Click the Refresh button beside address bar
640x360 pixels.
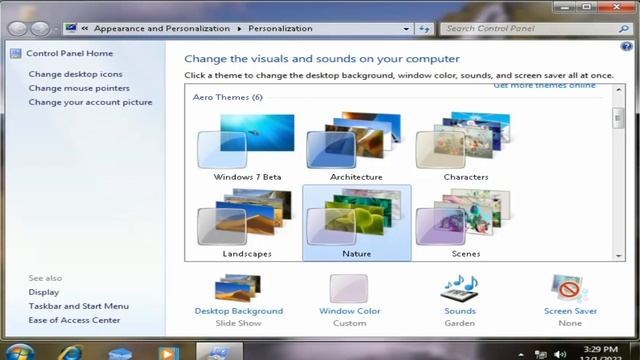click(x=424, y=29)
